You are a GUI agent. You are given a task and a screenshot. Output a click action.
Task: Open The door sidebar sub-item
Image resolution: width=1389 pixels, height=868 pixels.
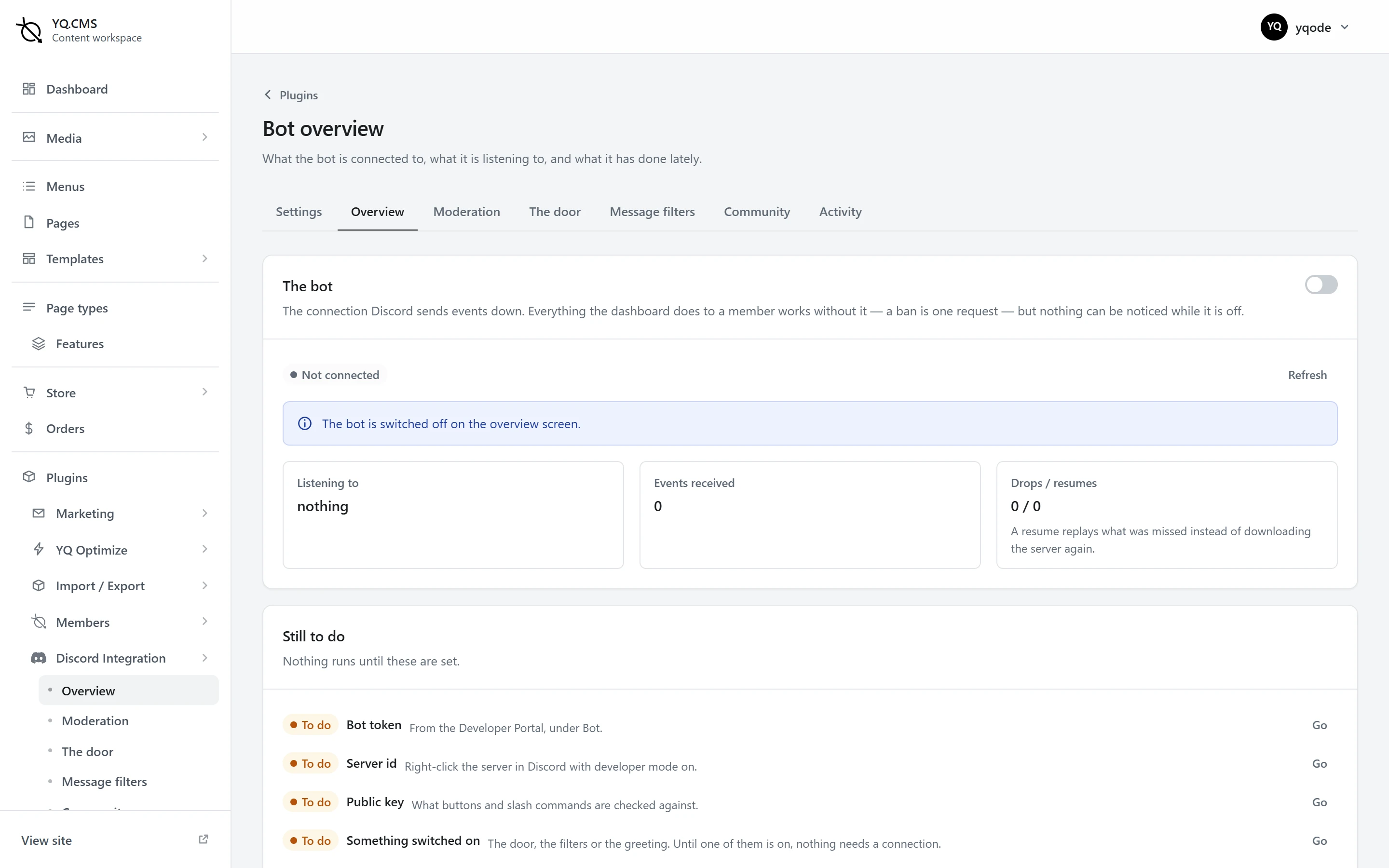point(129,751)
